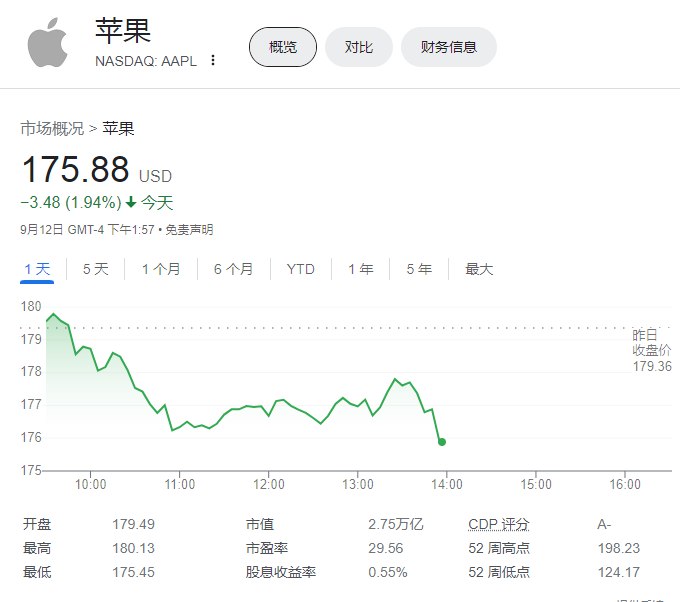
Task: Click the 52 周高点 row label
Action: tap(499, 548)
